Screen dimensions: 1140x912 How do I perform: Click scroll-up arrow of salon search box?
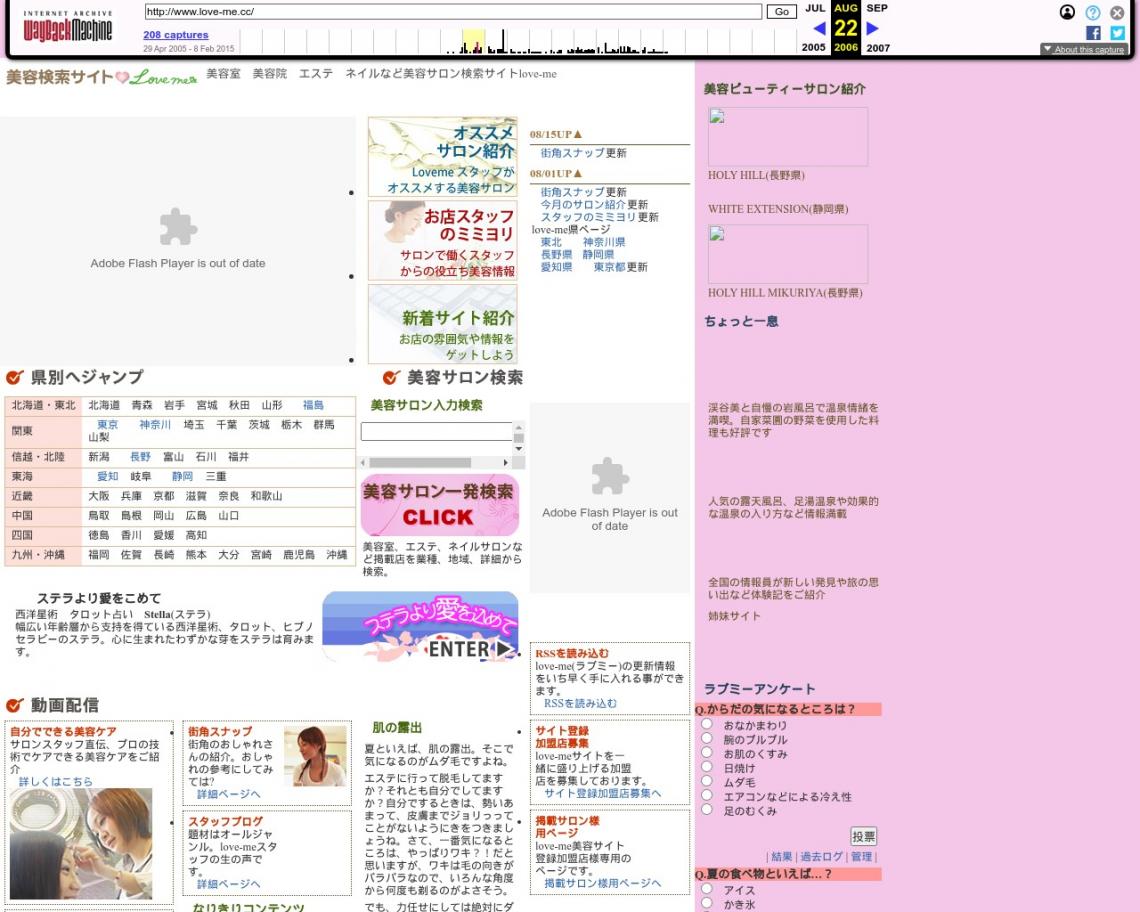point(518,426)
